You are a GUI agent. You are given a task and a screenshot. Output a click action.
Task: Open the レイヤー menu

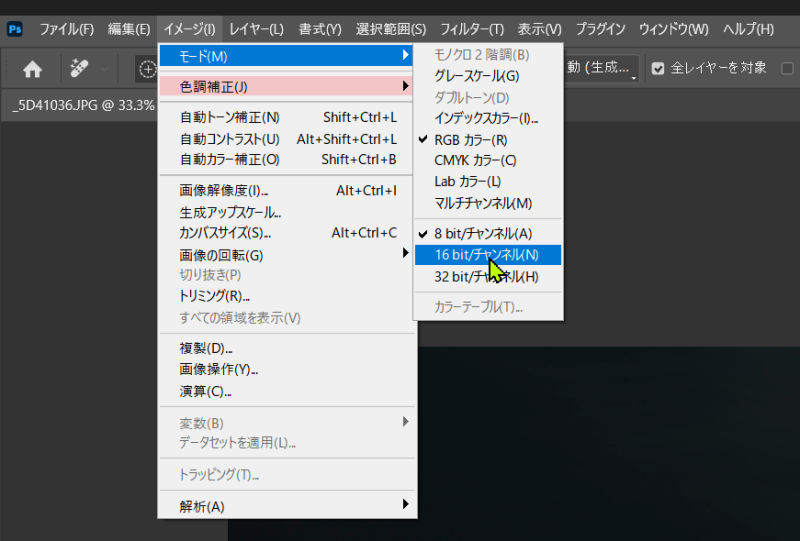256,29
